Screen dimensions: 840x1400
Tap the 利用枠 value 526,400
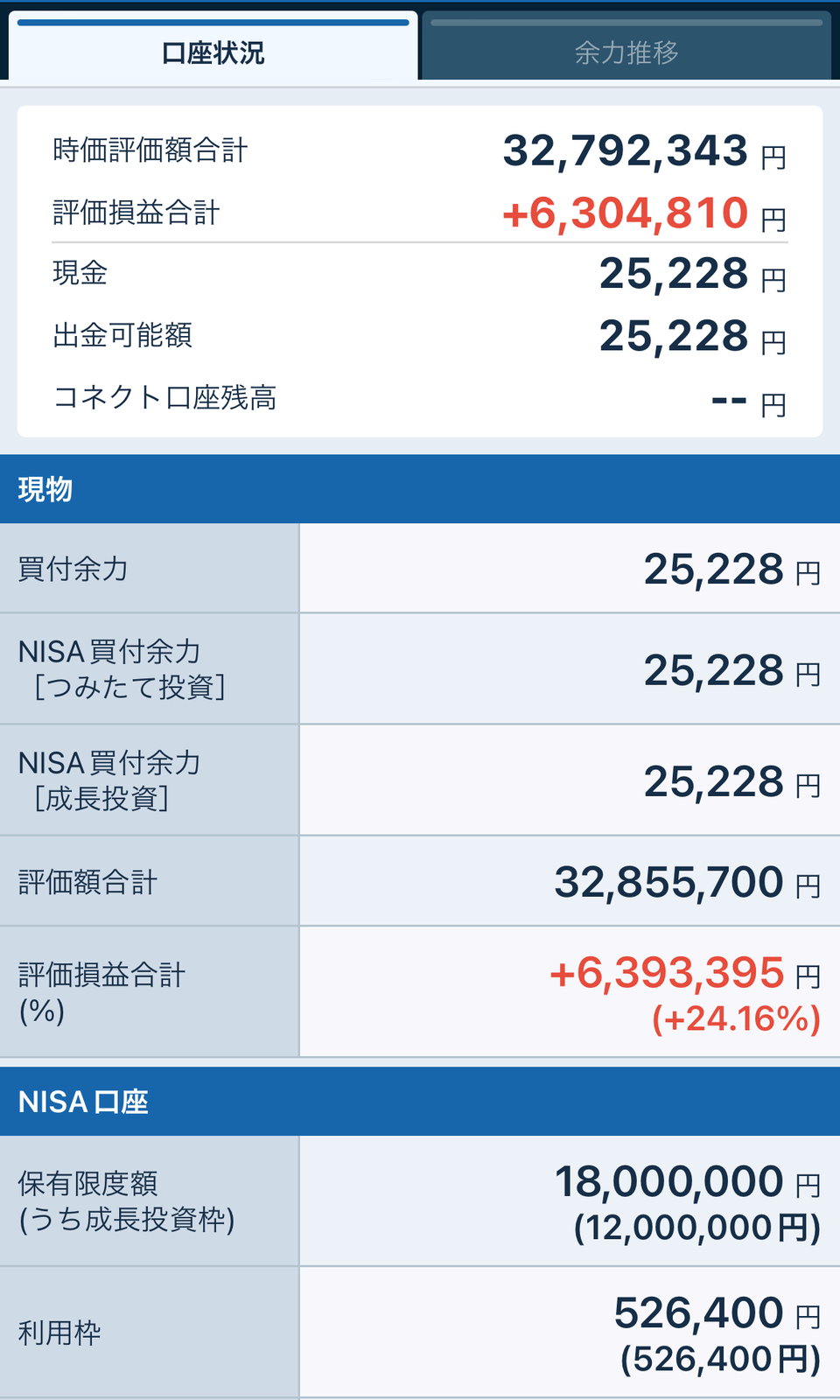point(698,1313)
